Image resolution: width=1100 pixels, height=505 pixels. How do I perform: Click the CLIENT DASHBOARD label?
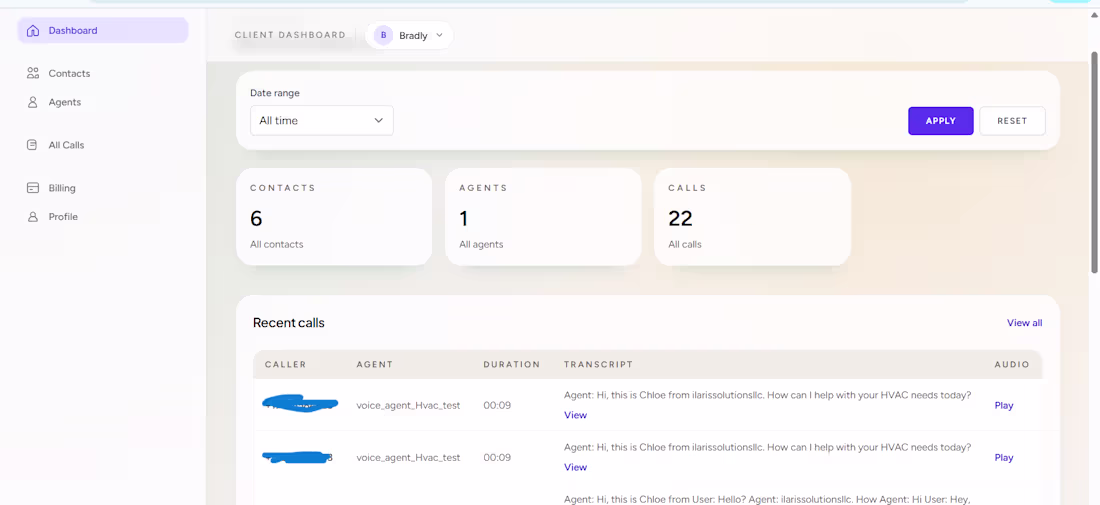(x=290, y=35)
